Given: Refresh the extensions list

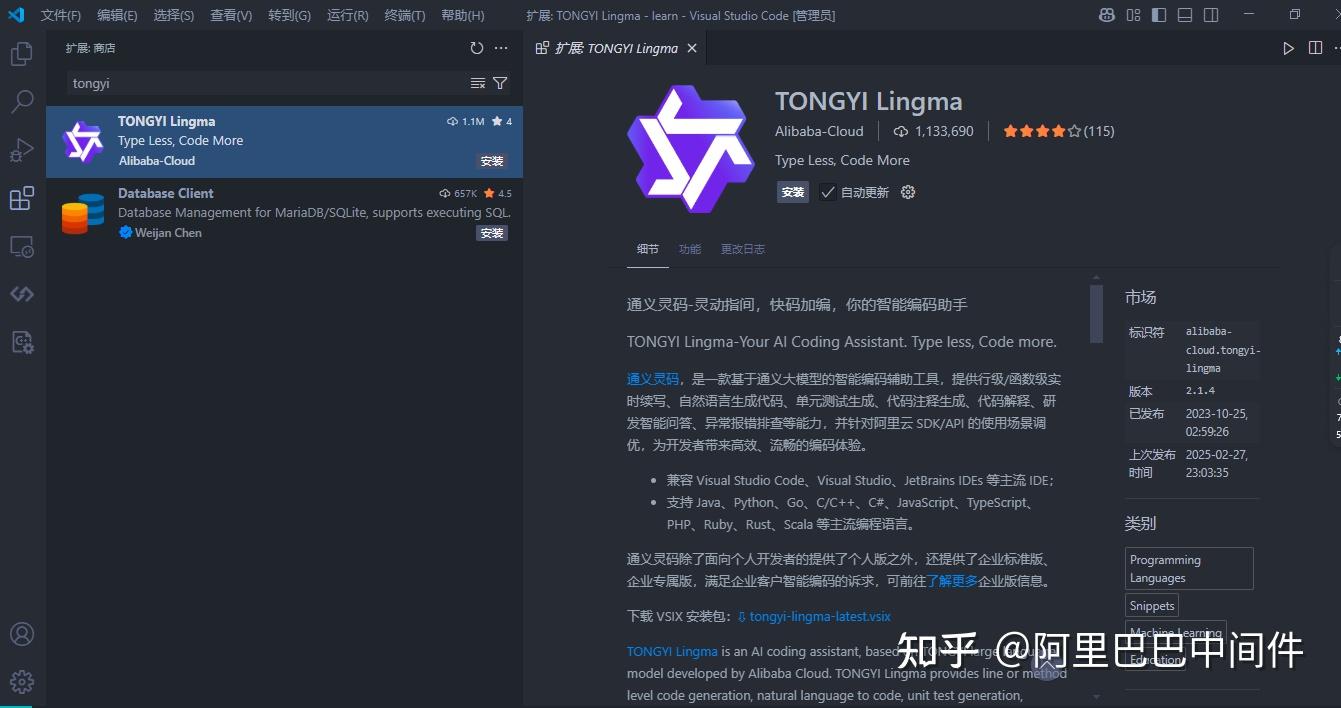Looking at the screenshot, I should point(477,48).
